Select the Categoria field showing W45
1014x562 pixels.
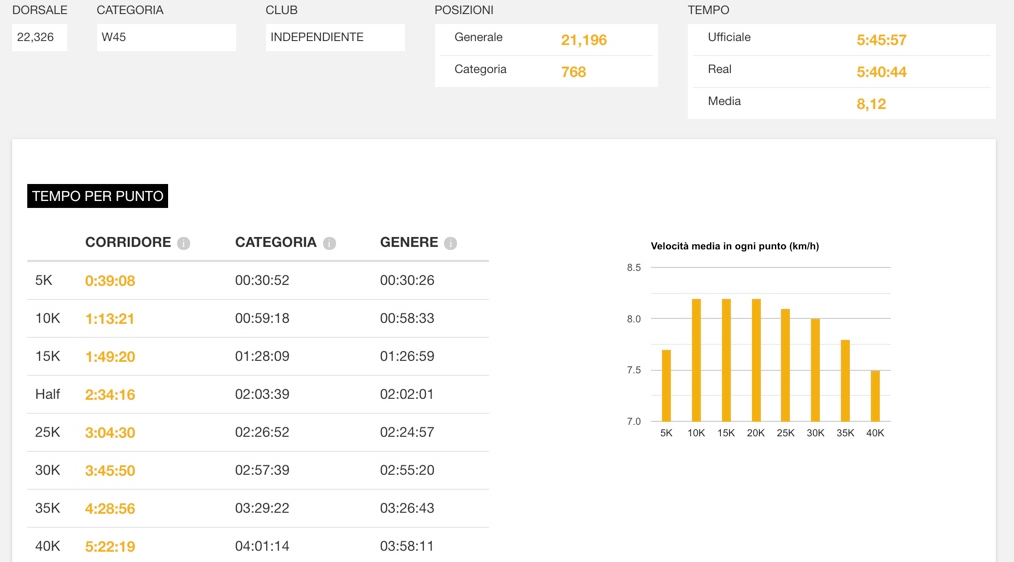(x=166, y=37)
